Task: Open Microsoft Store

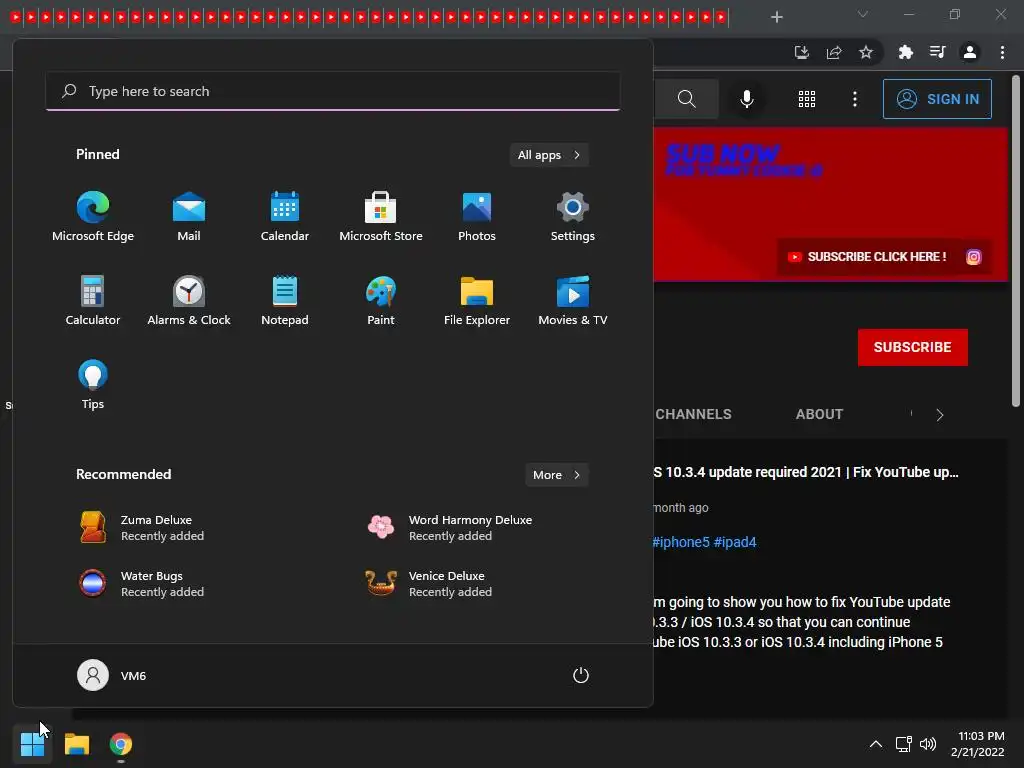Action: pos(381,217)
